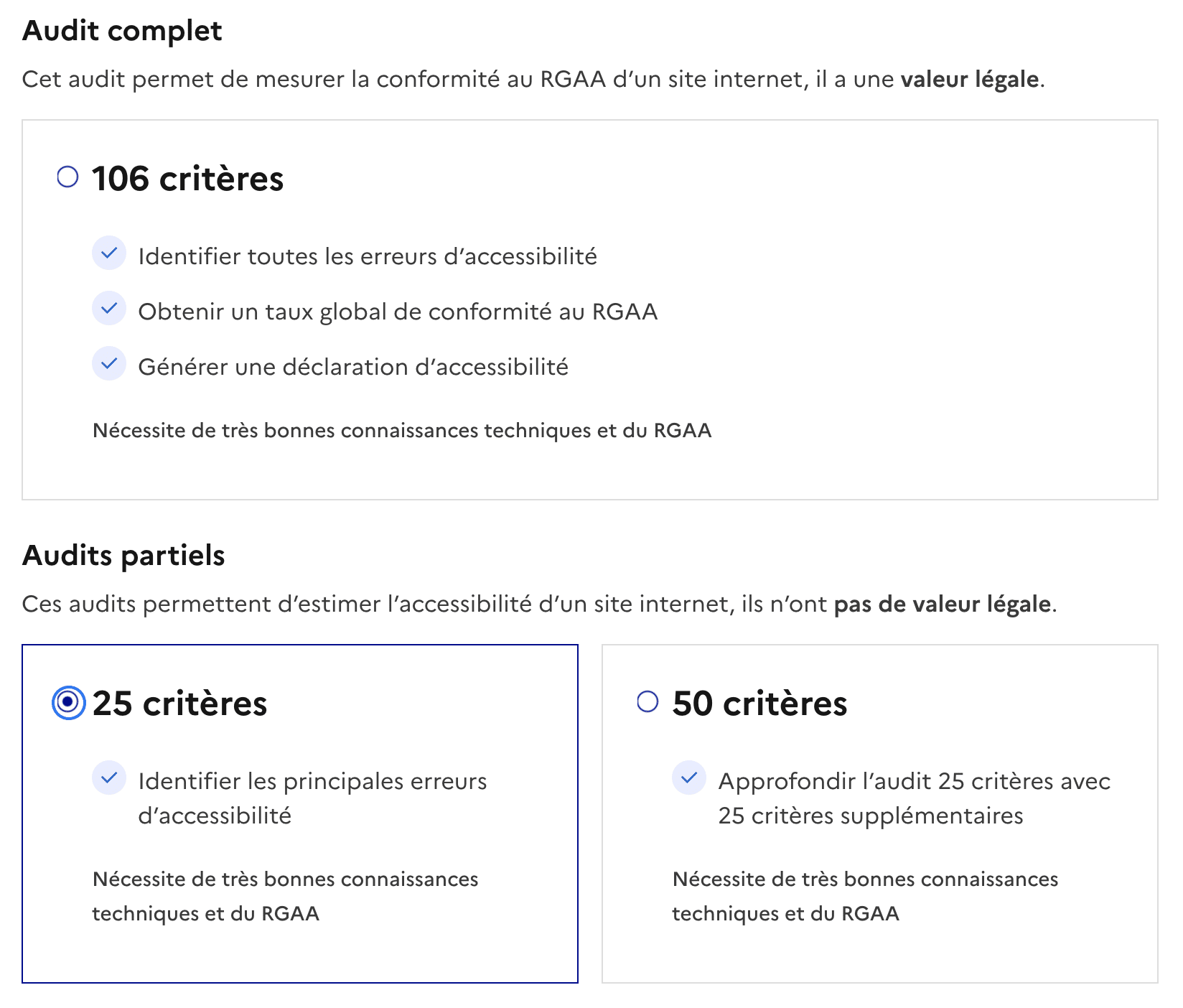The image size is (1183, 1008).
Task: Click the bold valeur légale text
Action: pyautogui.click(x=970, y=79)
